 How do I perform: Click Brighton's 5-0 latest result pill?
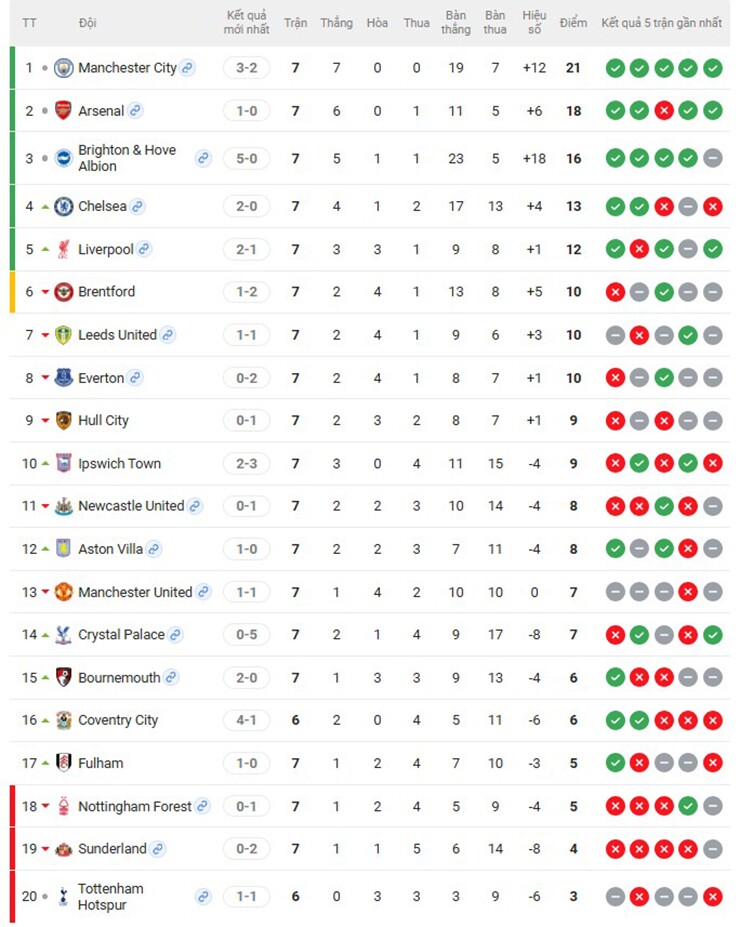pos(246,158)
